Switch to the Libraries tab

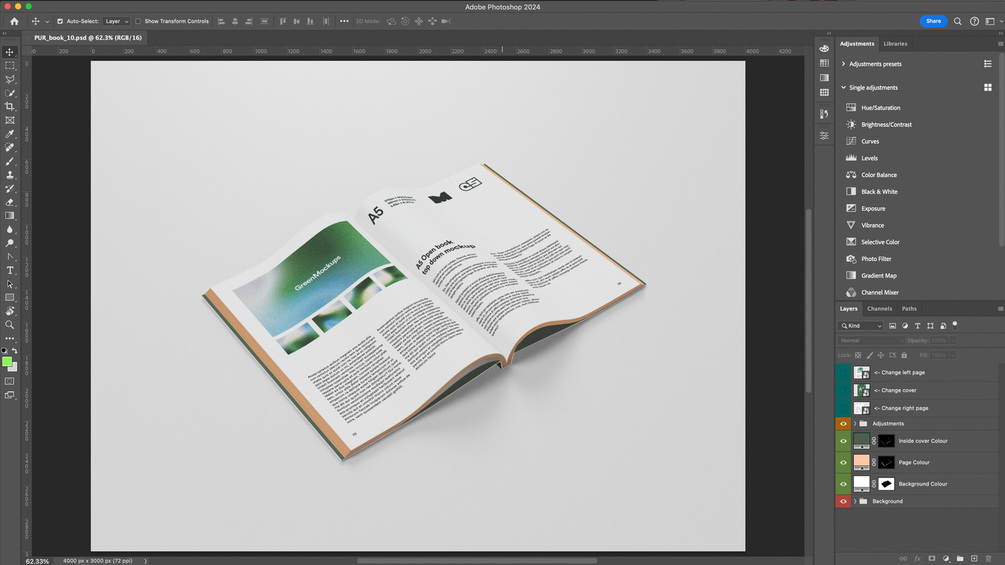point(895,44)
